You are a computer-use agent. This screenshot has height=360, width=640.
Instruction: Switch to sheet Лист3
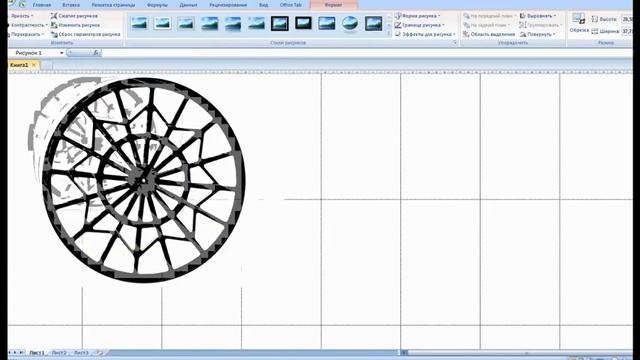pos(81,353)
